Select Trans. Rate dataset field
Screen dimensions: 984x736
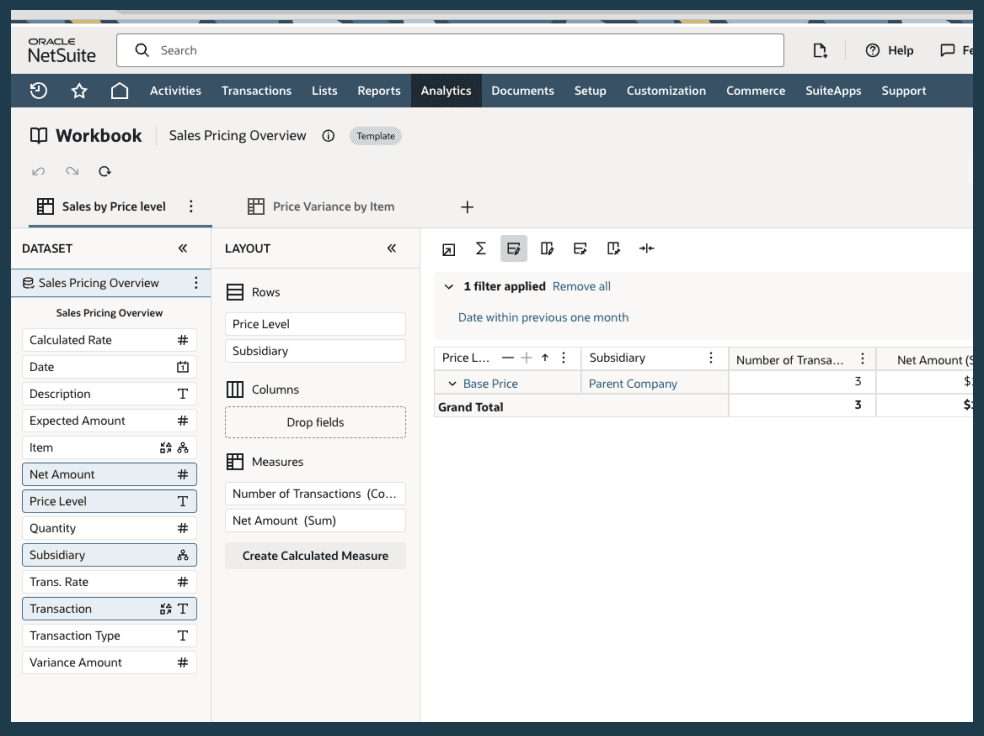(109, 582)
